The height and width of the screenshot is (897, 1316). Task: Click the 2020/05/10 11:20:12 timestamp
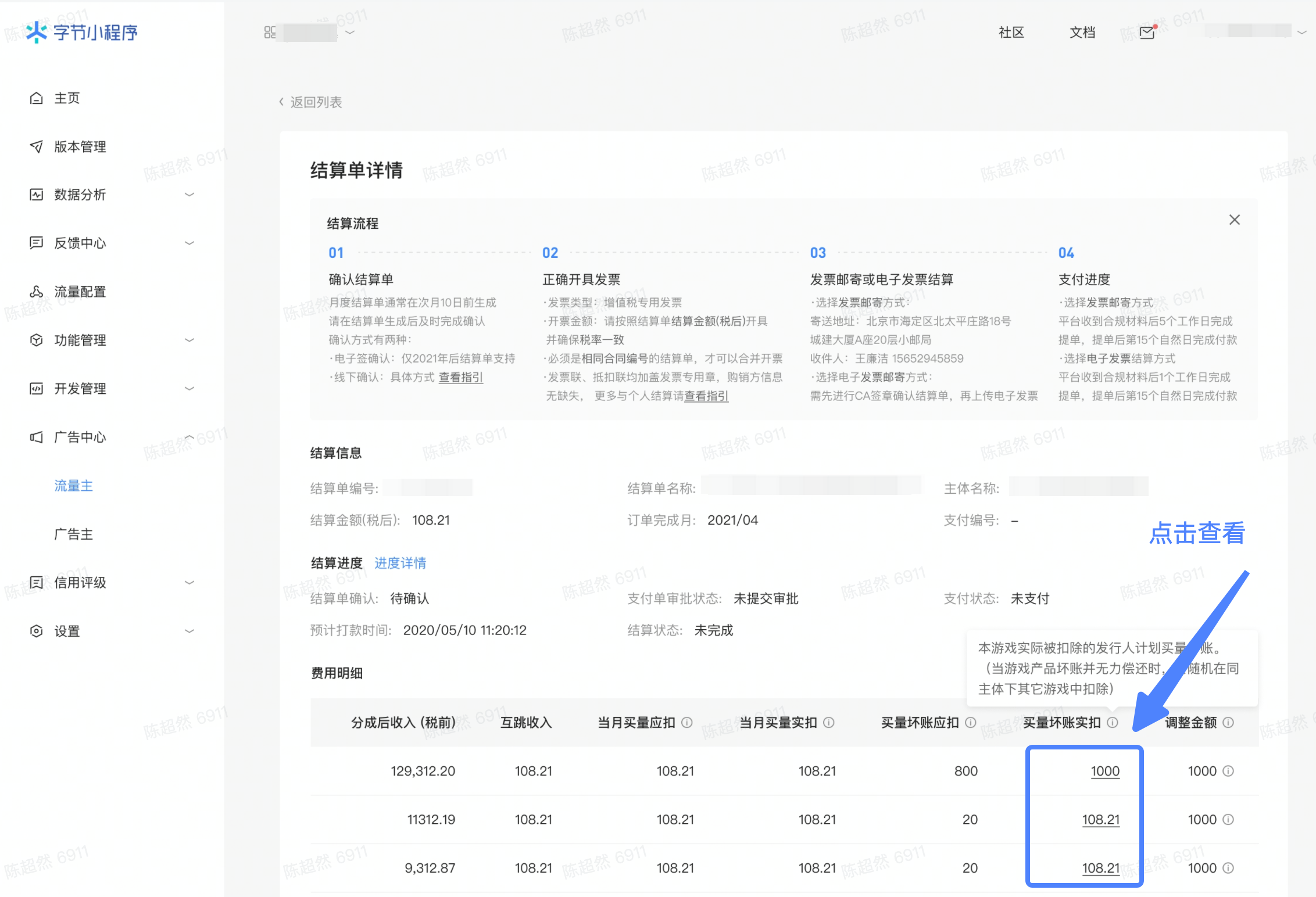pos(464,630)
